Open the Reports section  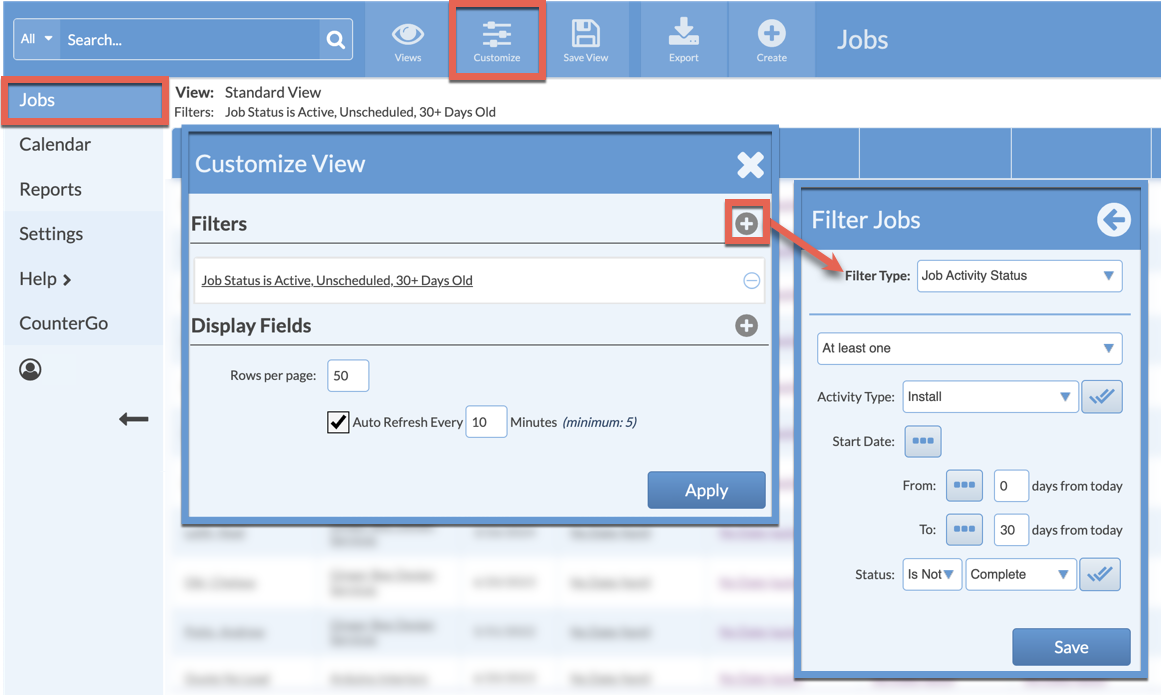(51, 189)
